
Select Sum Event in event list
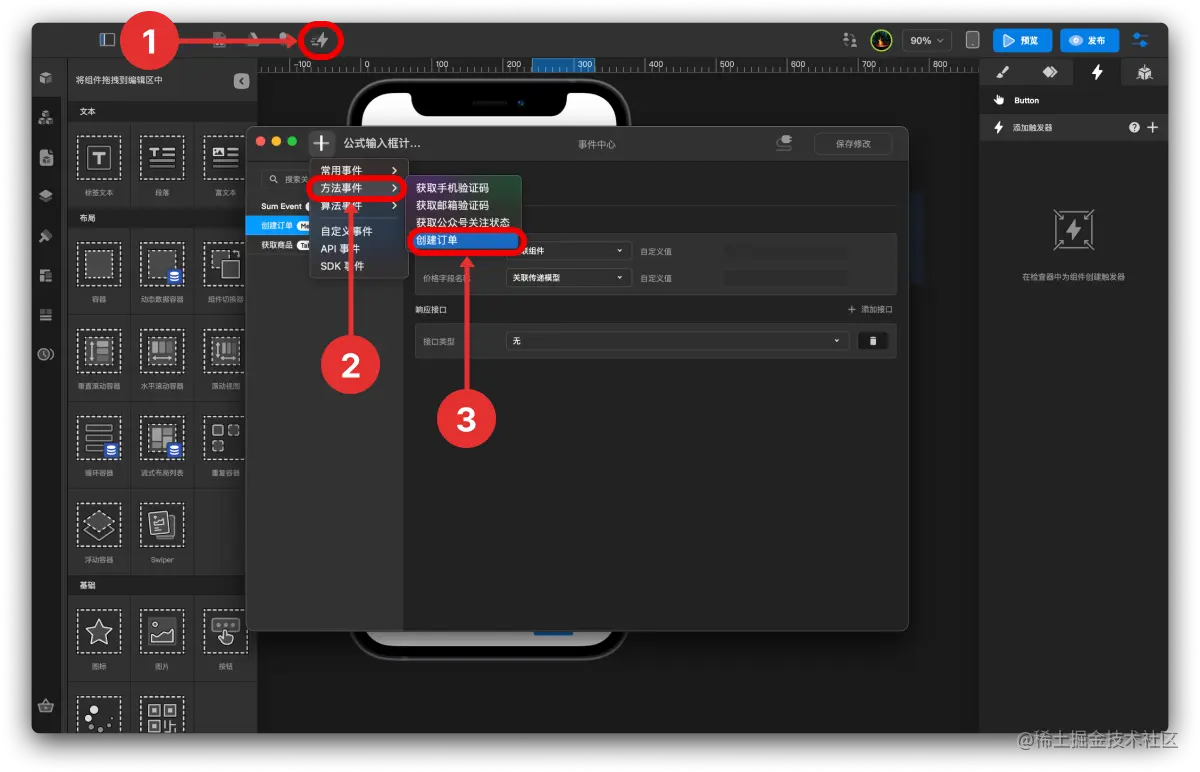[x=281, y=206]
